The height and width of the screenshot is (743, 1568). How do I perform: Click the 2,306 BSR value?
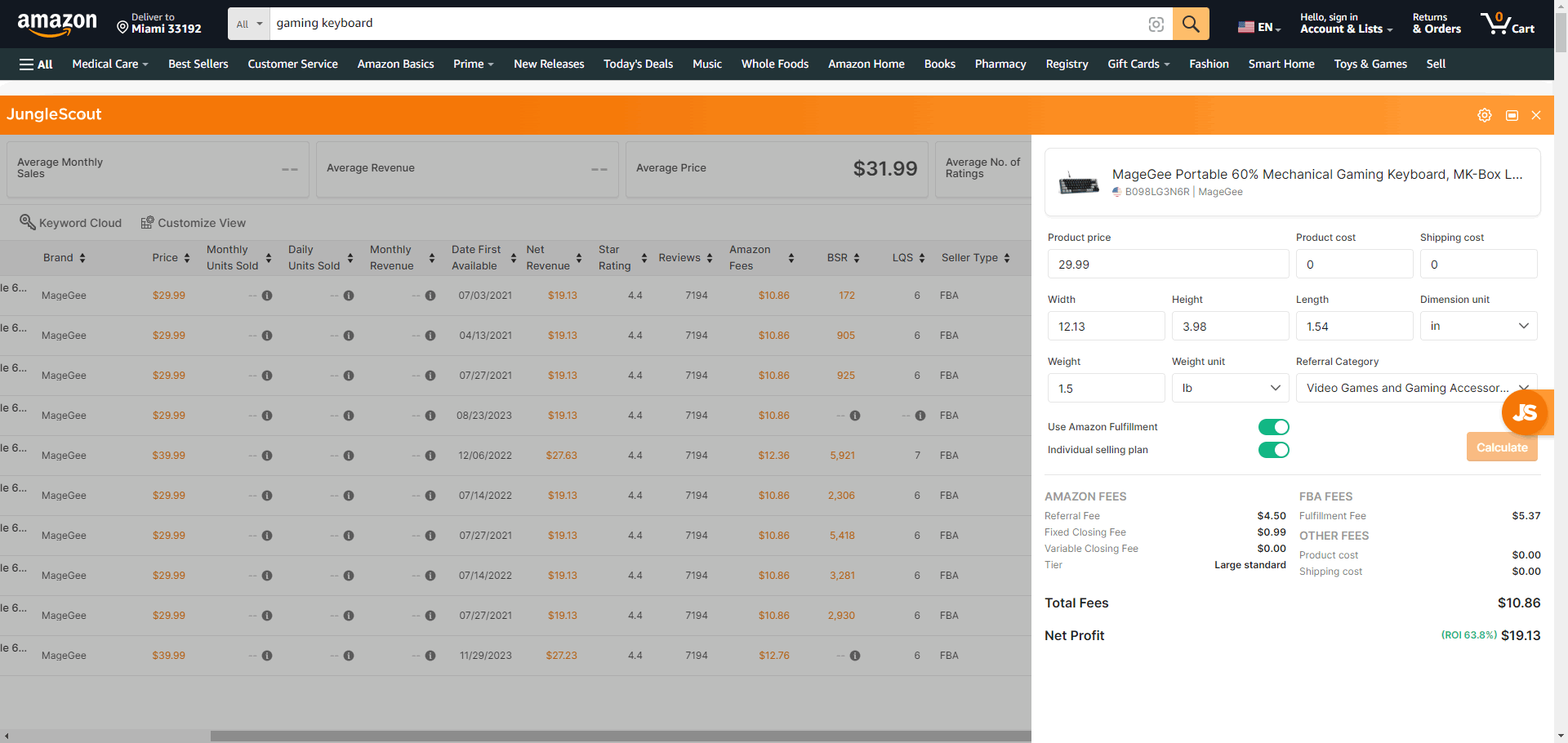pos(841,496)
